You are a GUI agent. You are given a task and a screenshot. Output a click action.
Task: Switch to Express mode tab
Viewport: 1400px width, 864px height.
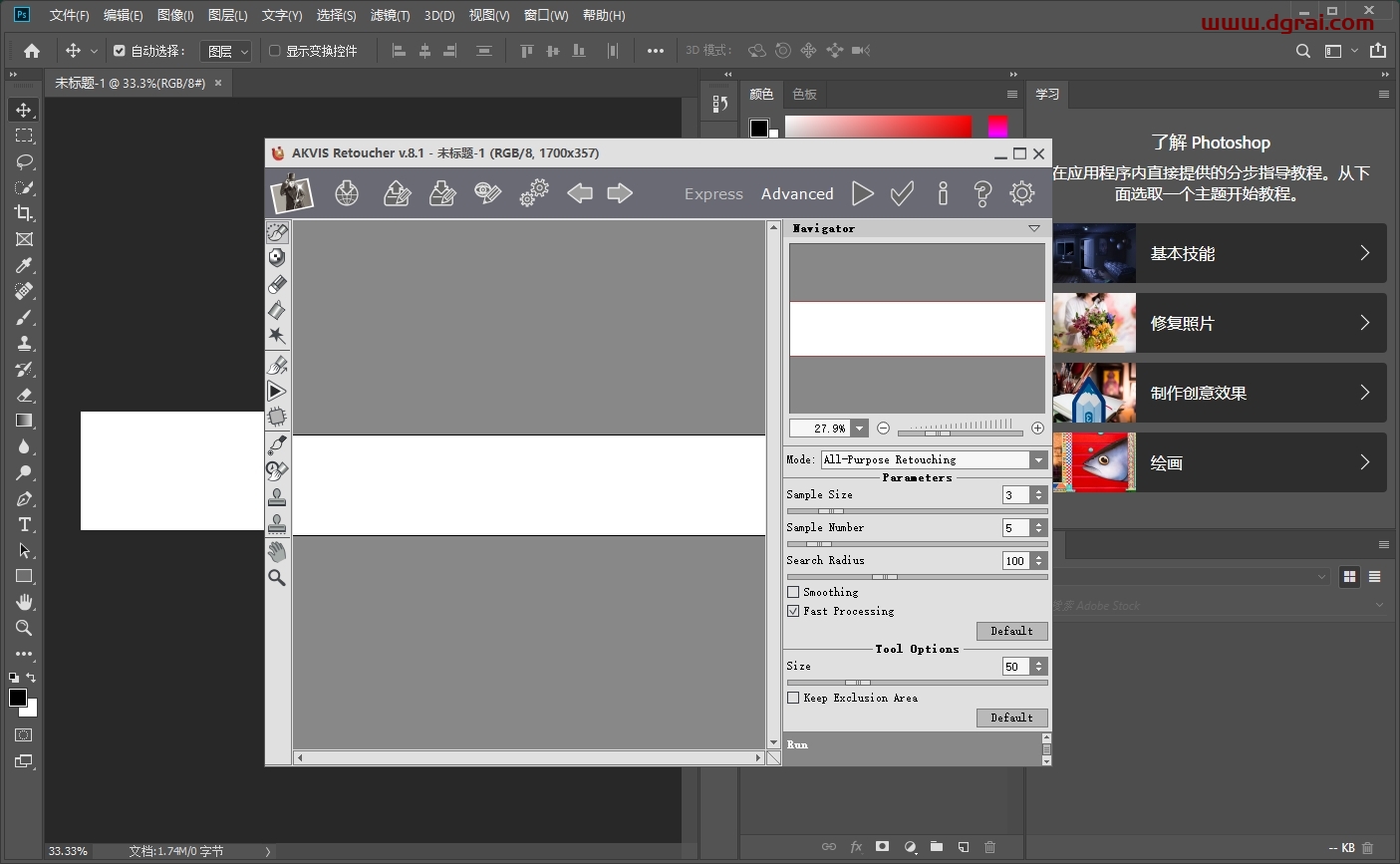click(713, 194)
